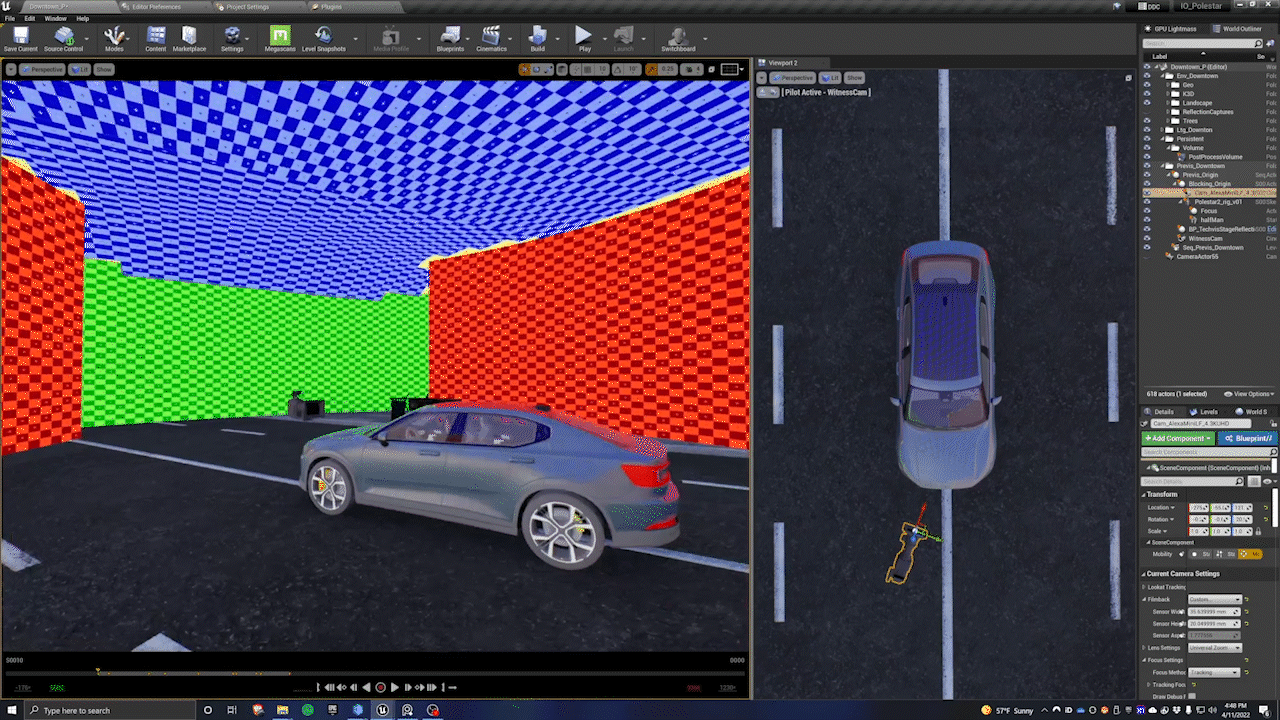Collapse the Transform section
The width and height of the screenshot is (1280, 720).
[x=1144, y=494]
